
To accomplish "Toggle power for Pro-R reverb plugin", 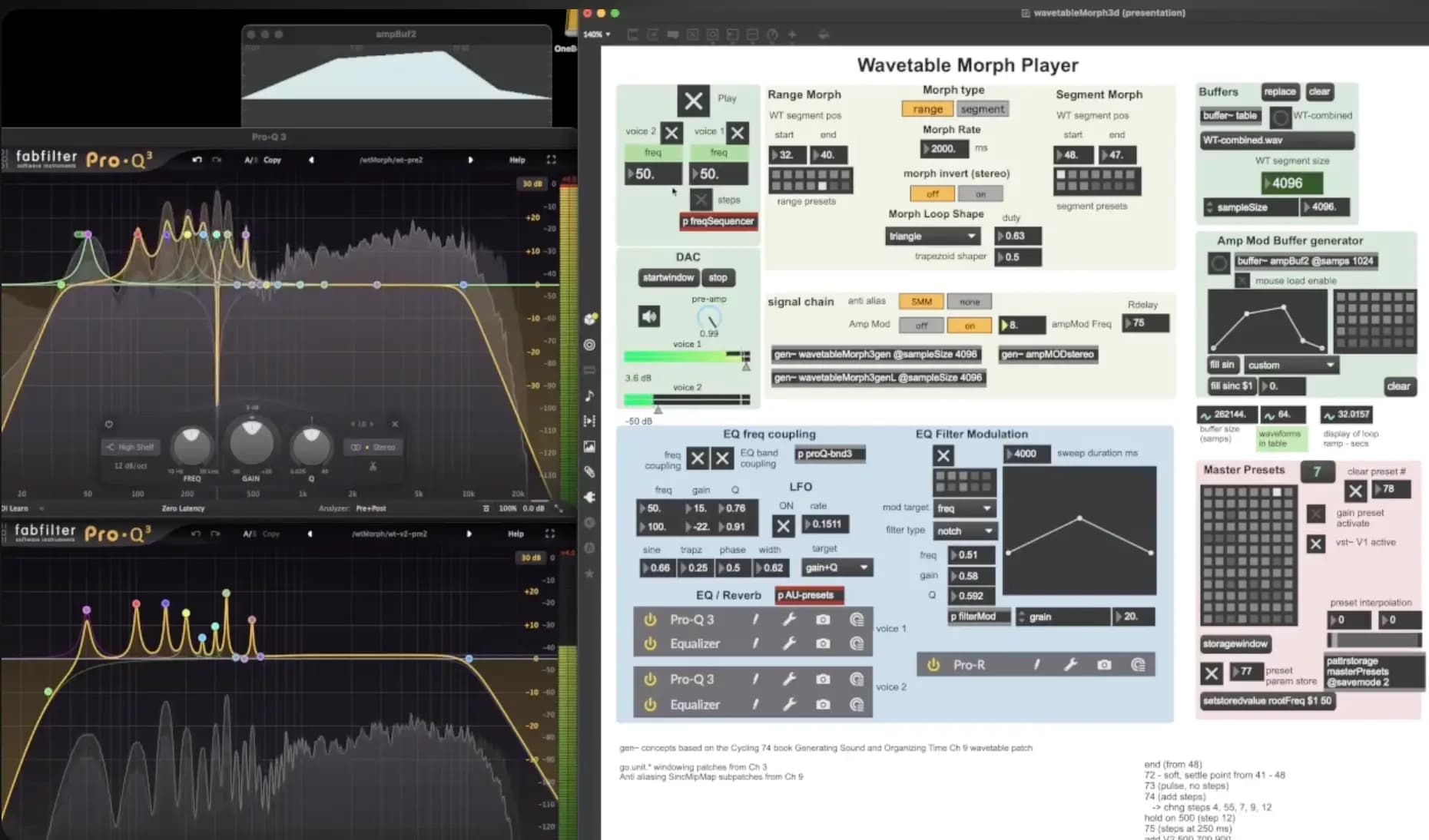I will pos(933,665).
